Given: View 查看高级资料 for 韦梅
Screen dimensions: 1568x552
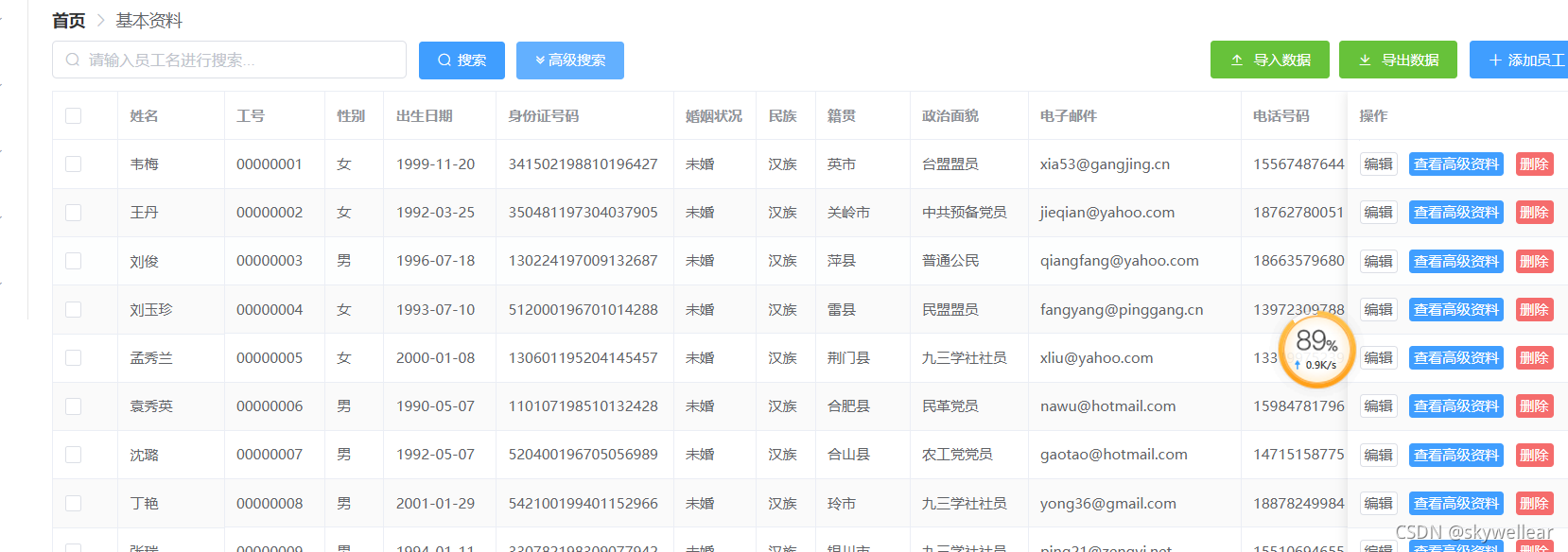Looking at the screenshot, I should click(x=1456, y=164).
